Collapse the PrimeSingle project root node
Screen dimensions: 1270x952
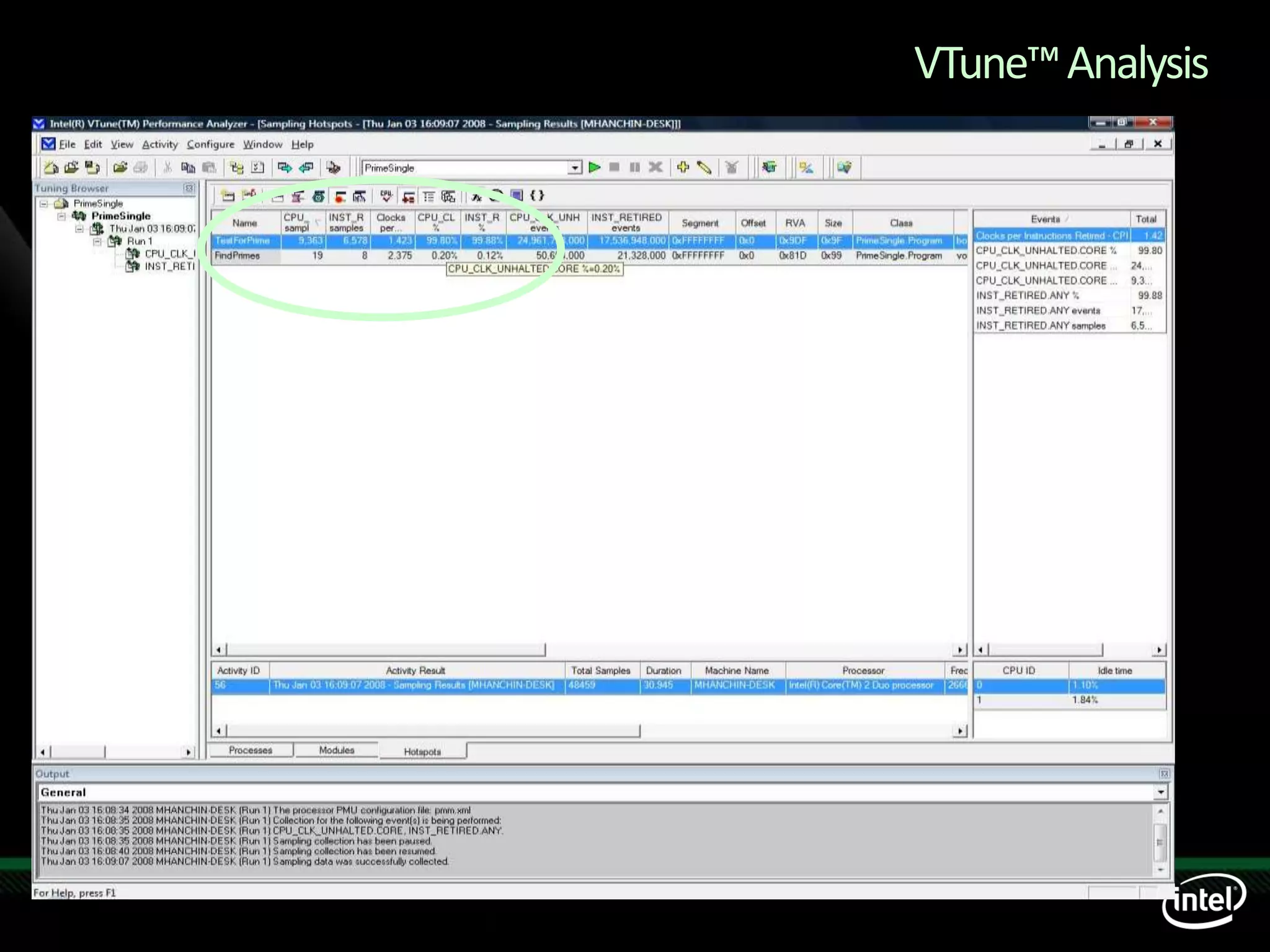pyautogui.click(x=43, y=203)
